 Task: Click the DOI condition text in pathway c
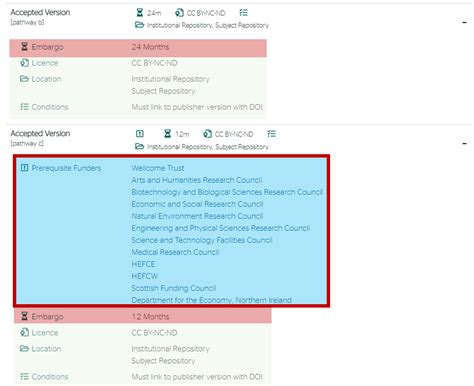coord(197,377)
